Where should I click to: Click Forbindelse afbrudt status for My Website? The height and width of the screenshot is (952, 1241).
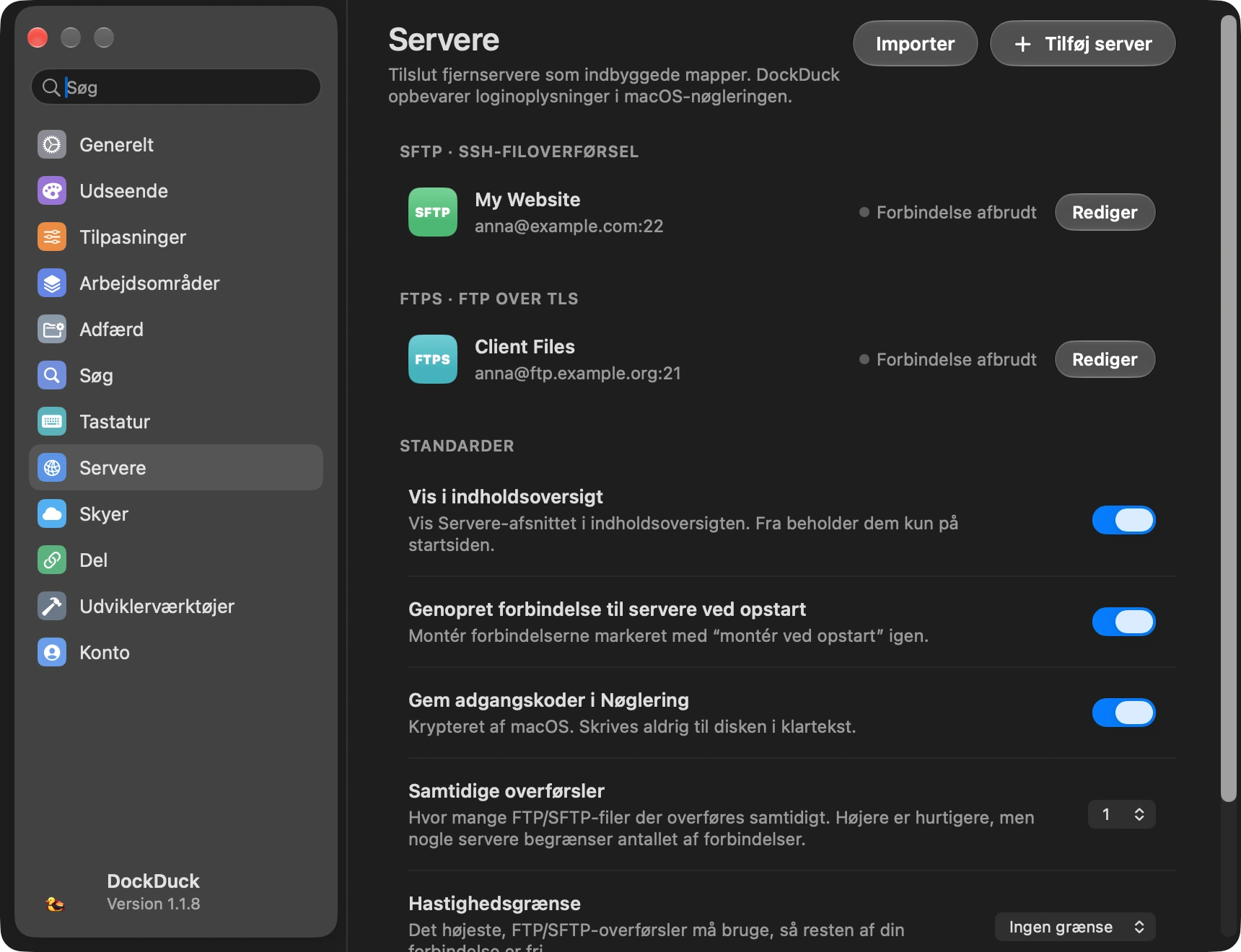click(x=948, y=213)
